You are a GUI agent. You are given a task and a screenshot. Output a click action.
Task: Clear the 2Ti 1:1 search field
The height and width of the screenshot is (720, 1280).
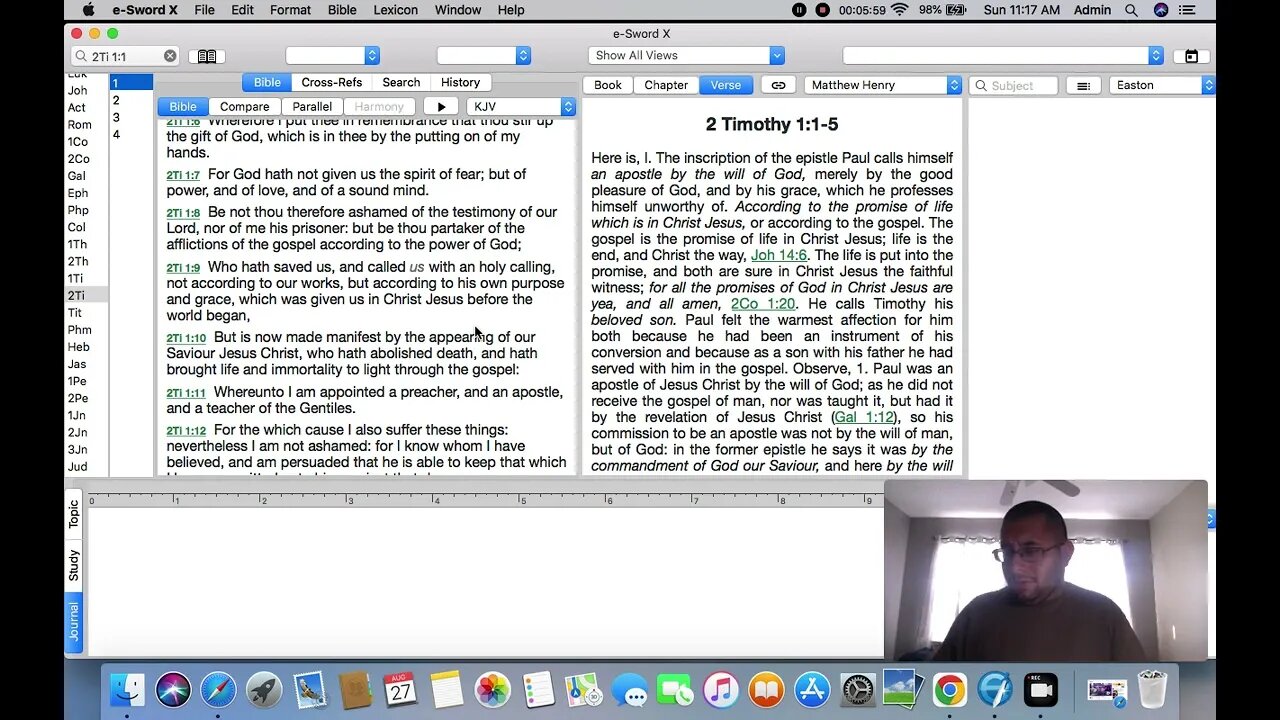[170, 56]
